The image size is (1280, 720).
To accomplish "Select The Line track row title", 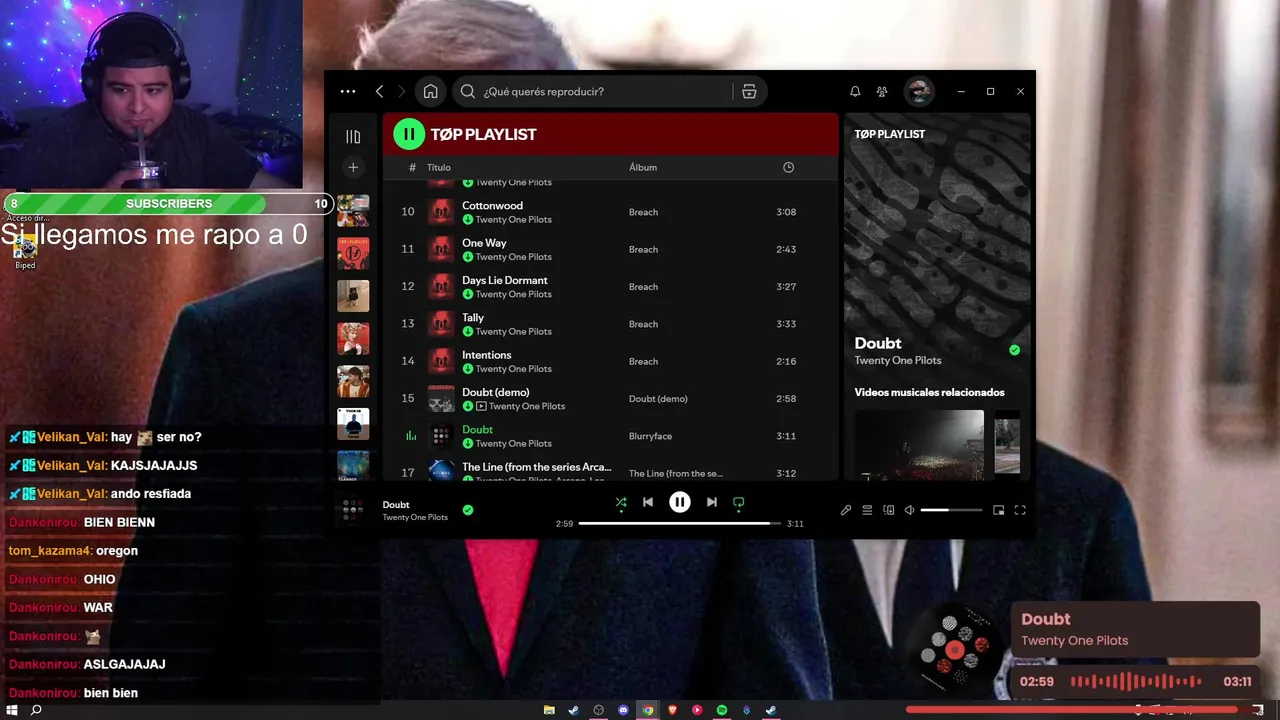I will (536, 467).
